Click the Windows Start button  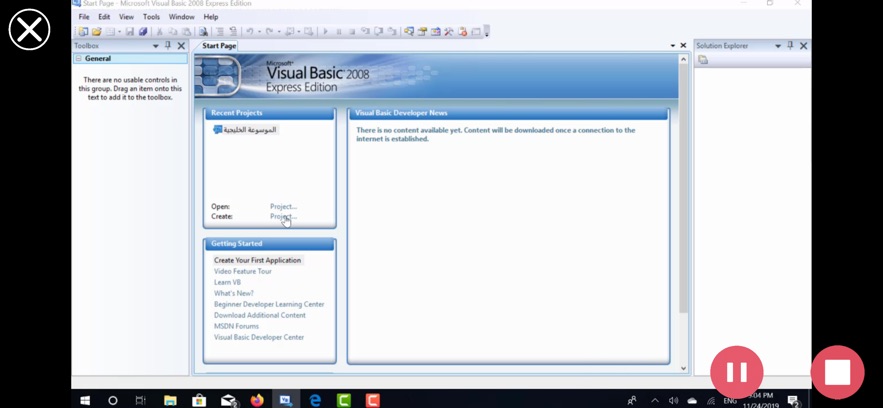point(85,400)
